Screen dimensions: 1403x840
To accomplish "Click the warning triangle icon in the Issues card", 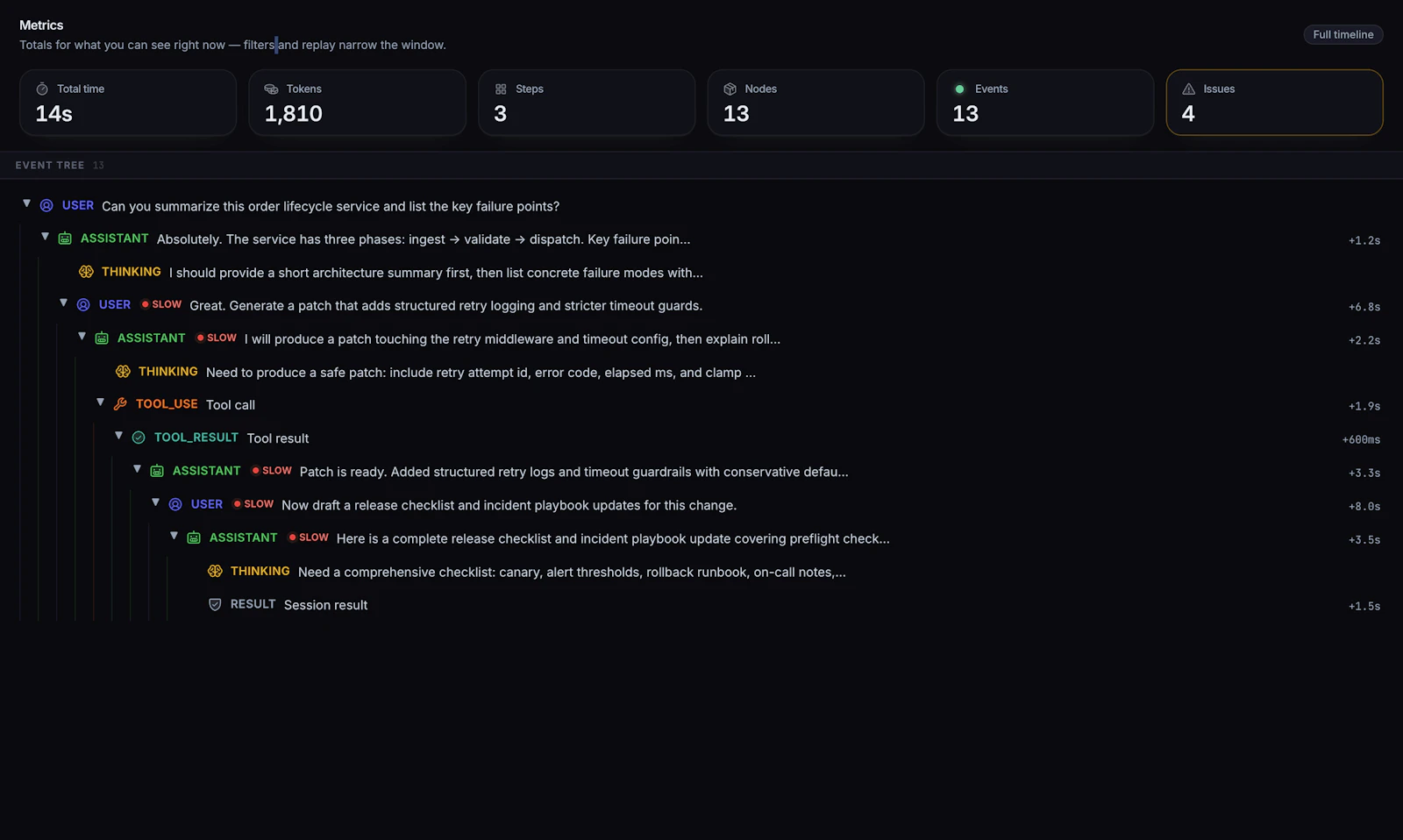I will 1188,88.
